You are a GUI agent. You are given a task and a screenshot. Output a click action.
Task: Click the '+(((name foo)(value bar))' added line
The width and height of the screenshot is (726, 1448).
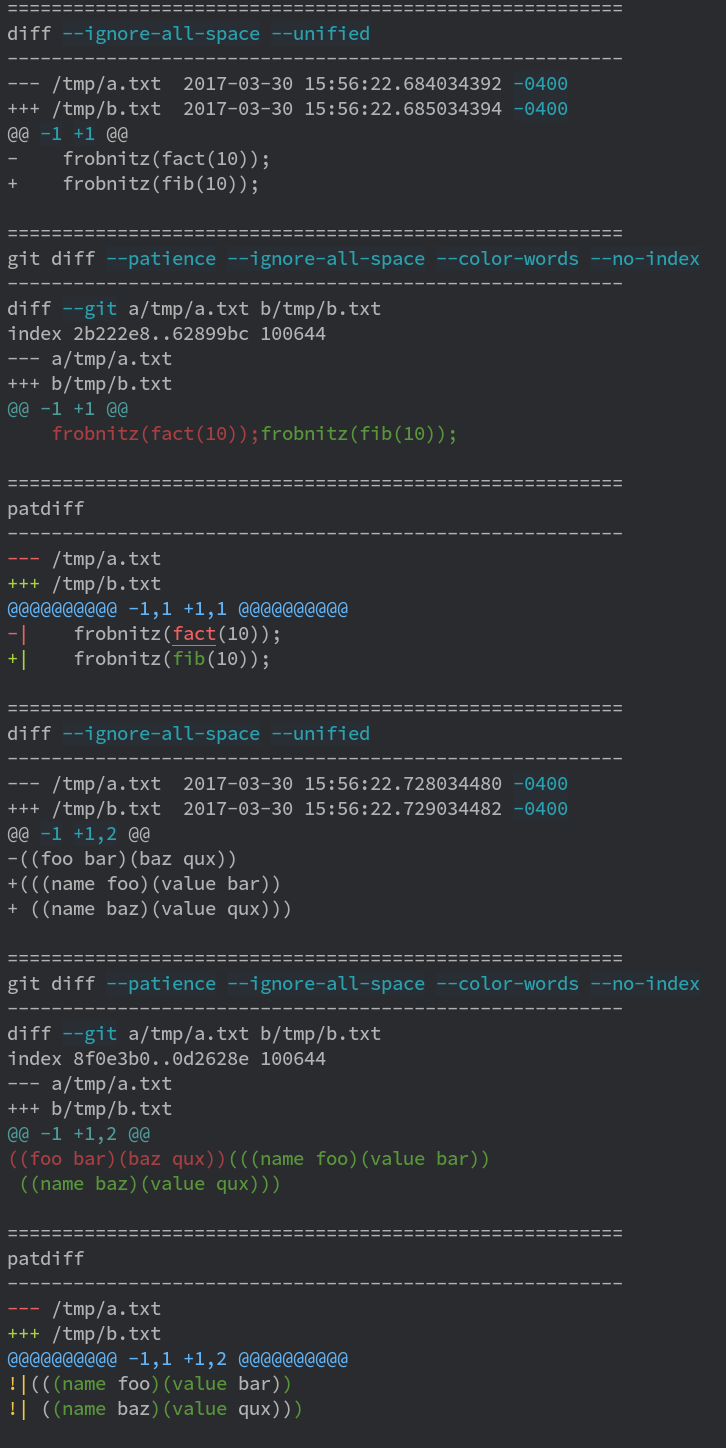145,884
